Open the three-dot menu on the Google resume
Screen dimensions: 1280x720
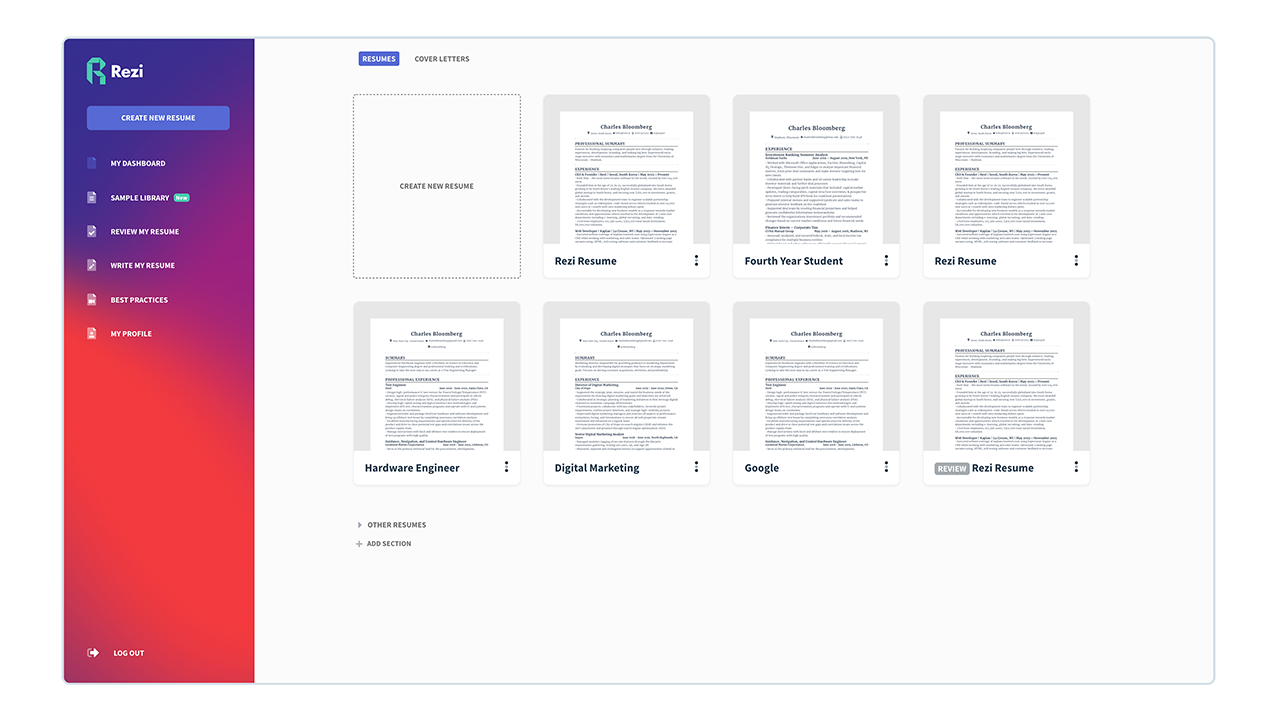[886, 467]
